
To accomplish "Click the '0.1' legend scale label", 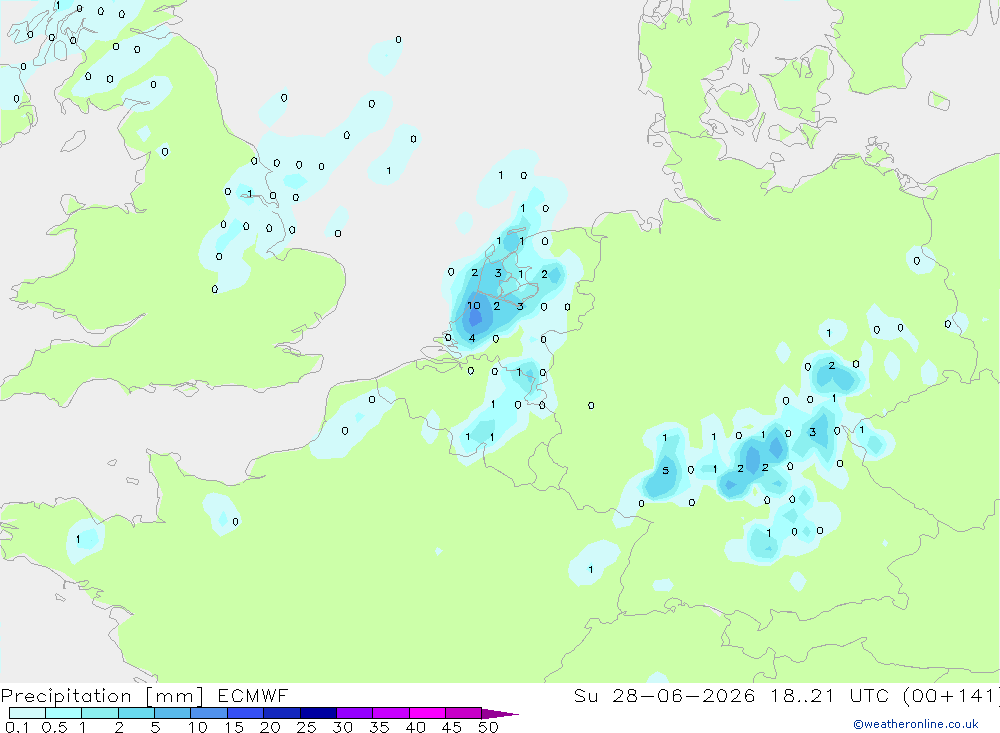I will (x=17, y=727).
